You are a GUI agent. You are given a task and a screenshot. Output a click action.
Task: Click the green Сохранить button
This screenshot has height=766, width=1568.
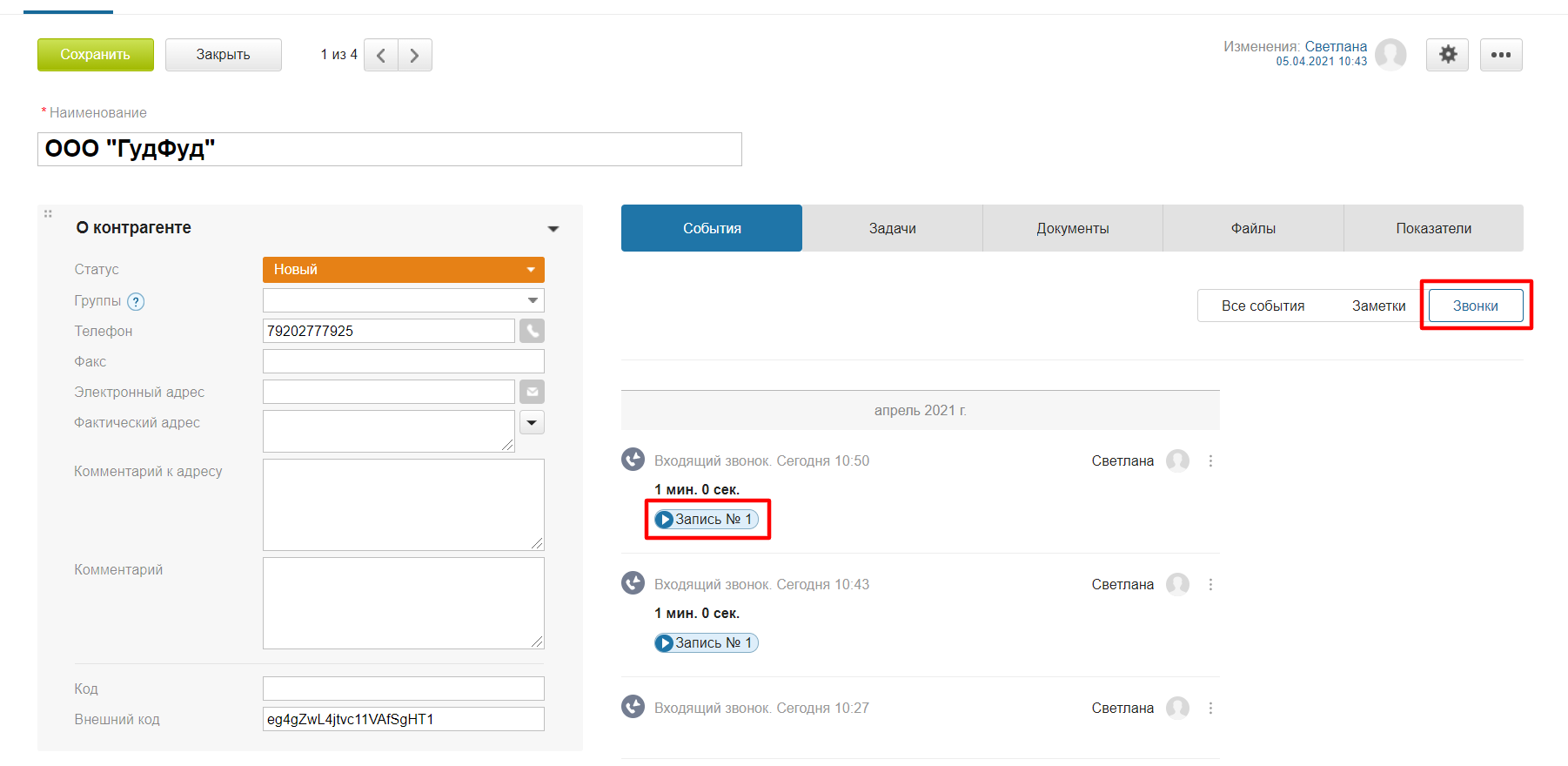pyautogui.click(x=95, y=55)
